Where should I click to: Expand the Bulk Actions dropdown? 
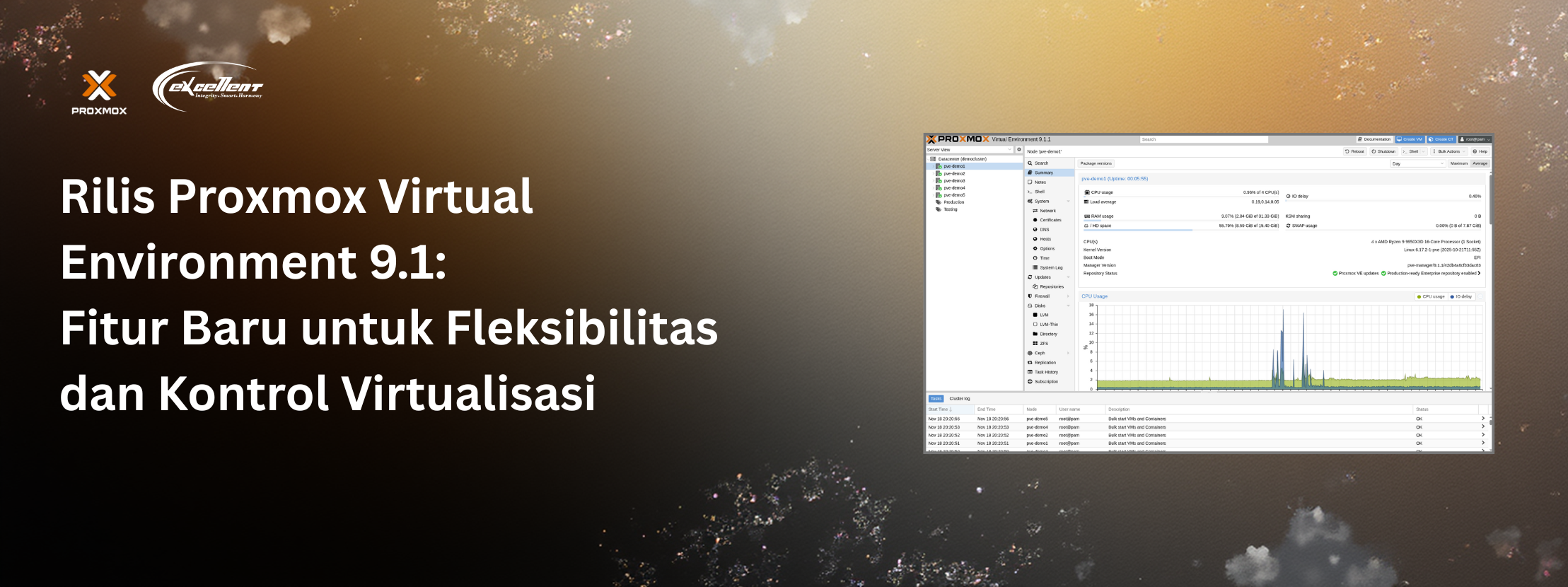click(x=1449, y=151)
